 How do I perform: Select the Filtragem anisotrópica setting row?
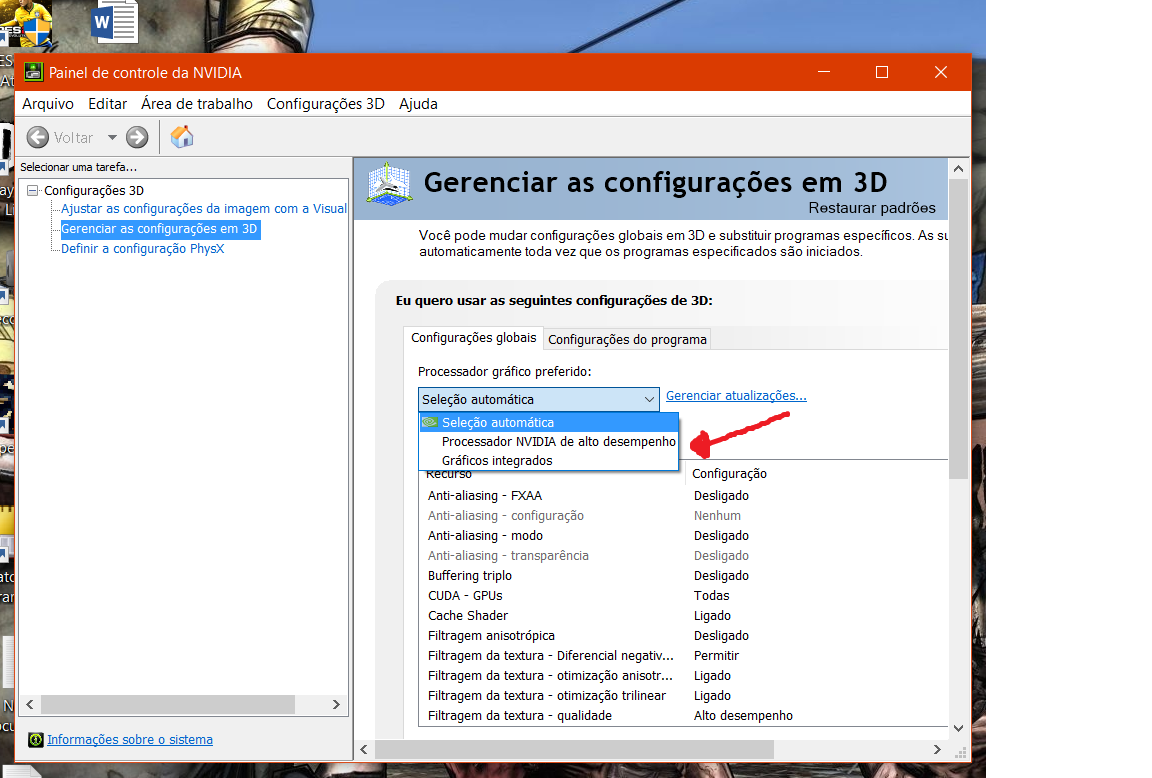(x=683, y=635)
